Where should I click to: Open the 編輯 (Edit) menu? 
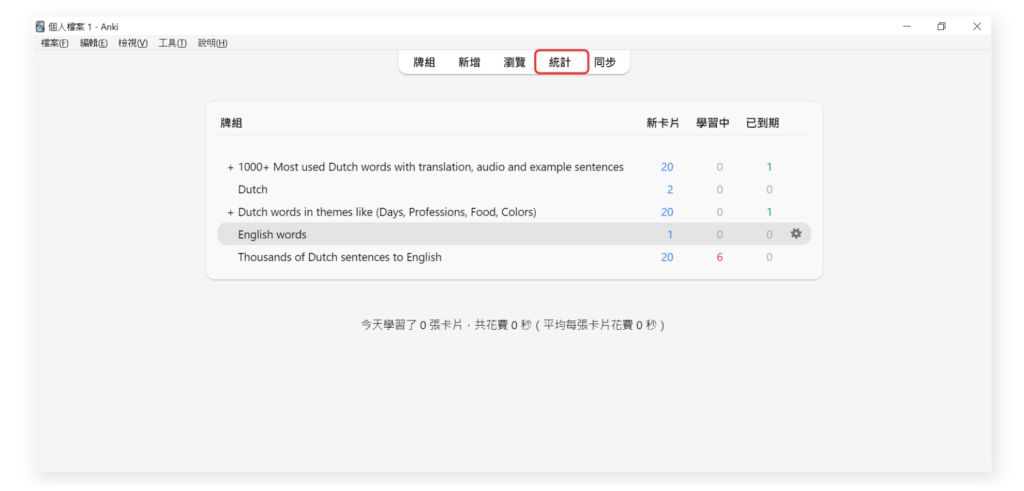pyautogui.click(x=94, y=43)
